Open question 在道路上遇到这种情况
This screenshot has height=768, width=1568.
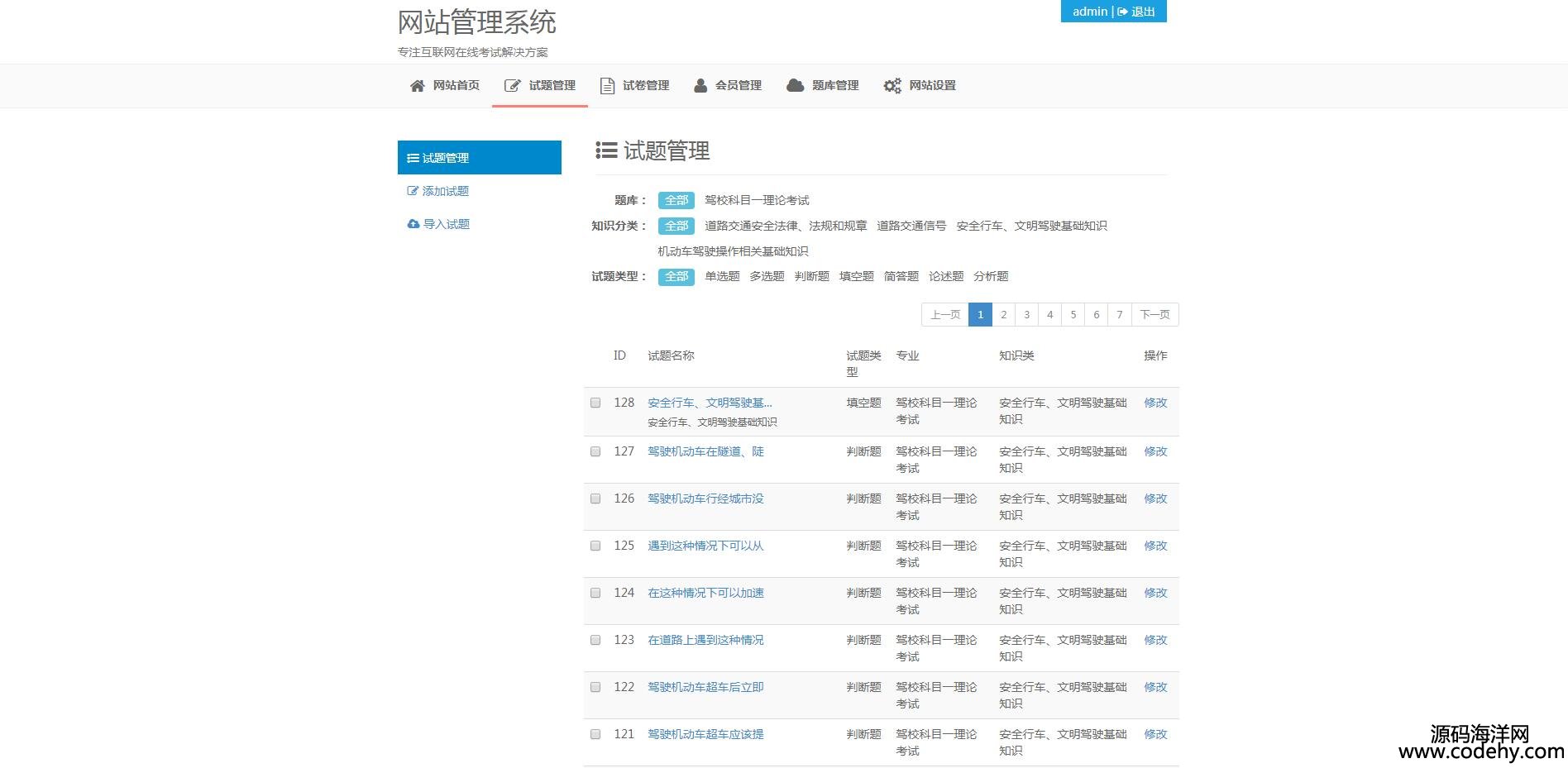point(705,640)
